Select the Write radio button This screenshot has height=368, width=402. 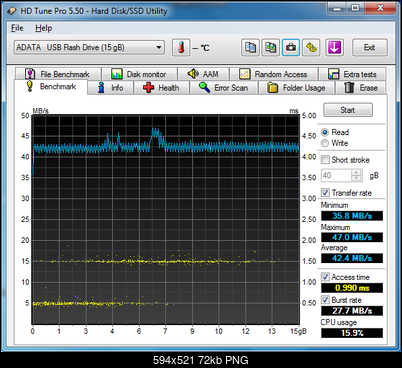(325, 143)
